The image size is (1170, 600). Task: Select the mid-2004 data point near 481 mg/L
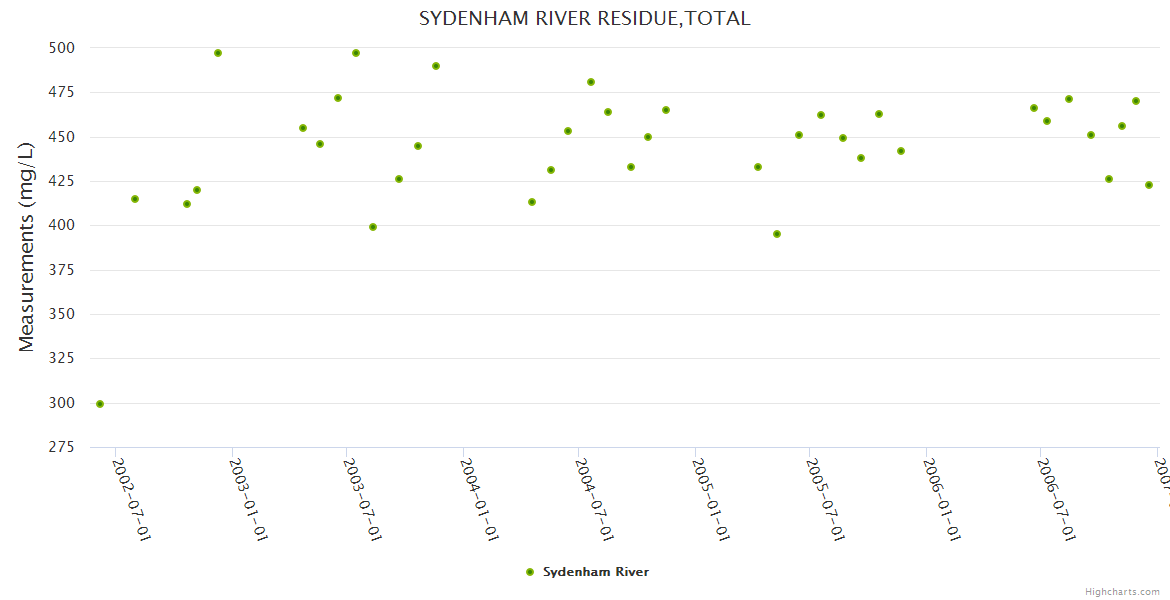point(591,82)
